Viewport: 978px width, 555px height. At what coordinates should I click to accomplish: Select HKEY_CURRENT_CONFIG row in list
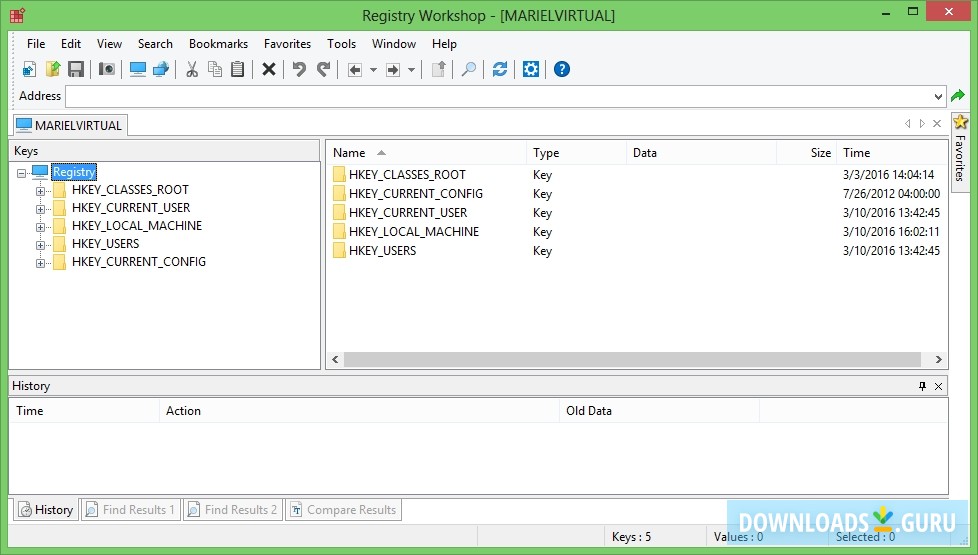click(x=636, y=193)
